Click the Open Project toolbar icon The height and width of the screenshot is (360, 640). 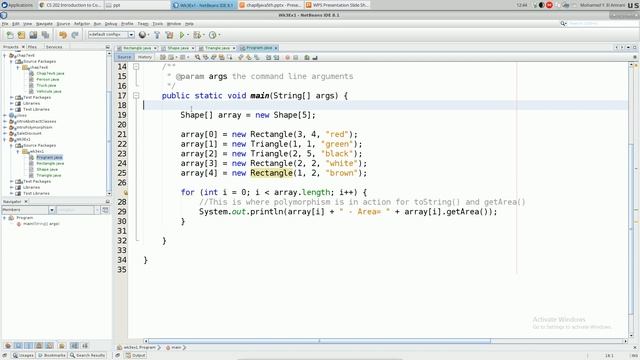pyautogui.click(x=33, y=35)
